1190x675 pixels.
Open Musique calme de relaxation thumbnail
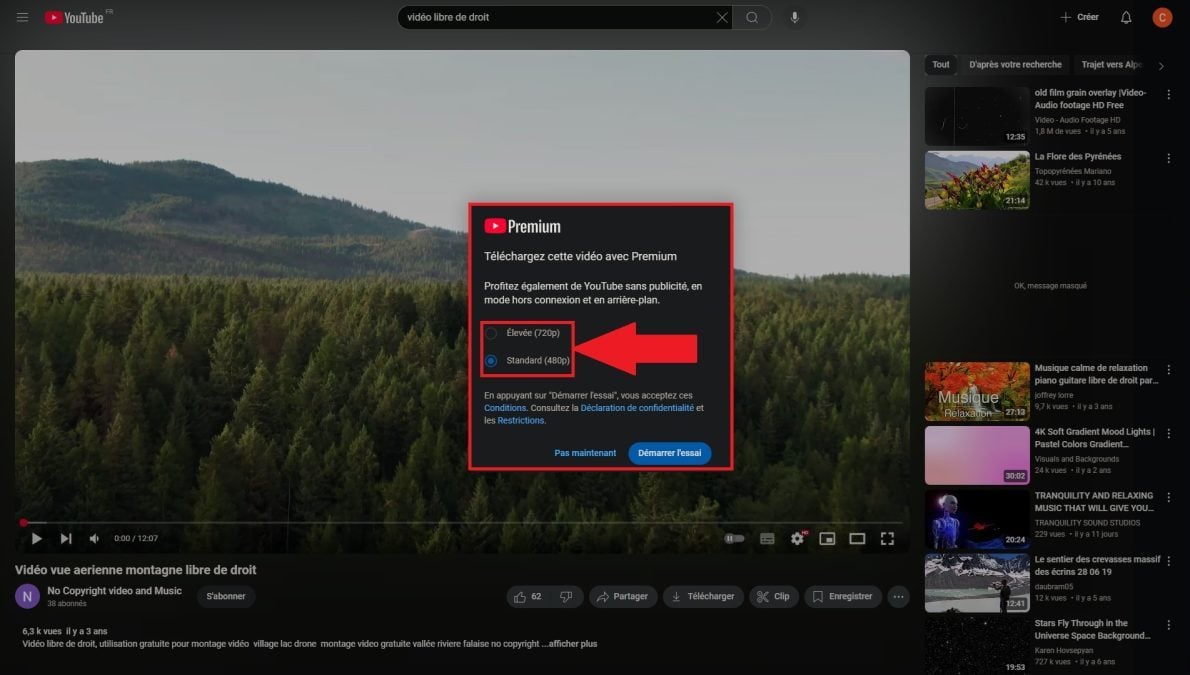point(977,392)
